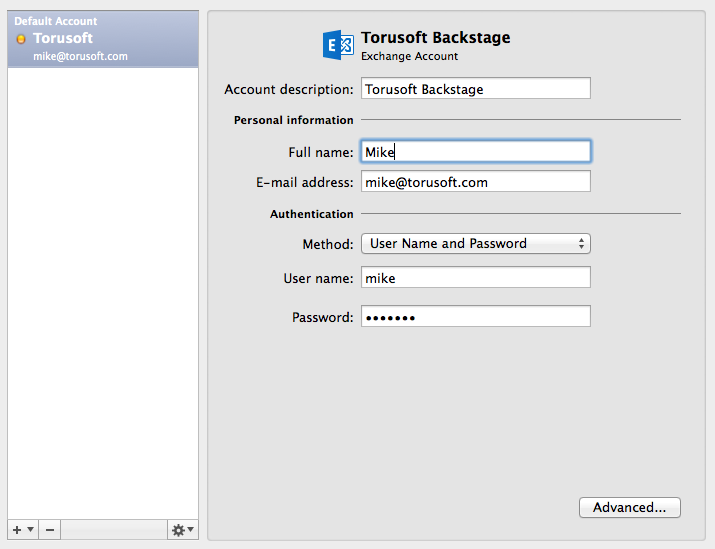715x549 pixels.
Task: Click the 'Account description:' label
Action: coord(289,89)
